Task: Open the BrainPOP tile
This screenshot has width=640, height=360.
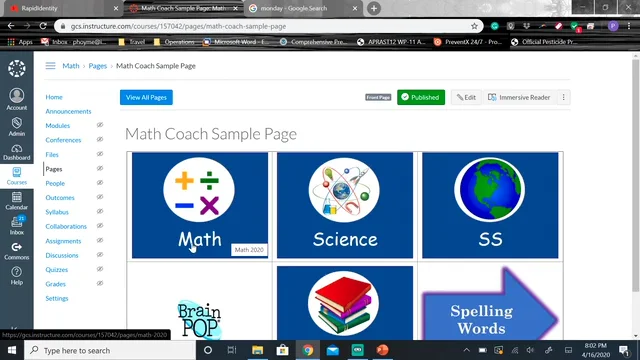Action: [x=200, y=320]
